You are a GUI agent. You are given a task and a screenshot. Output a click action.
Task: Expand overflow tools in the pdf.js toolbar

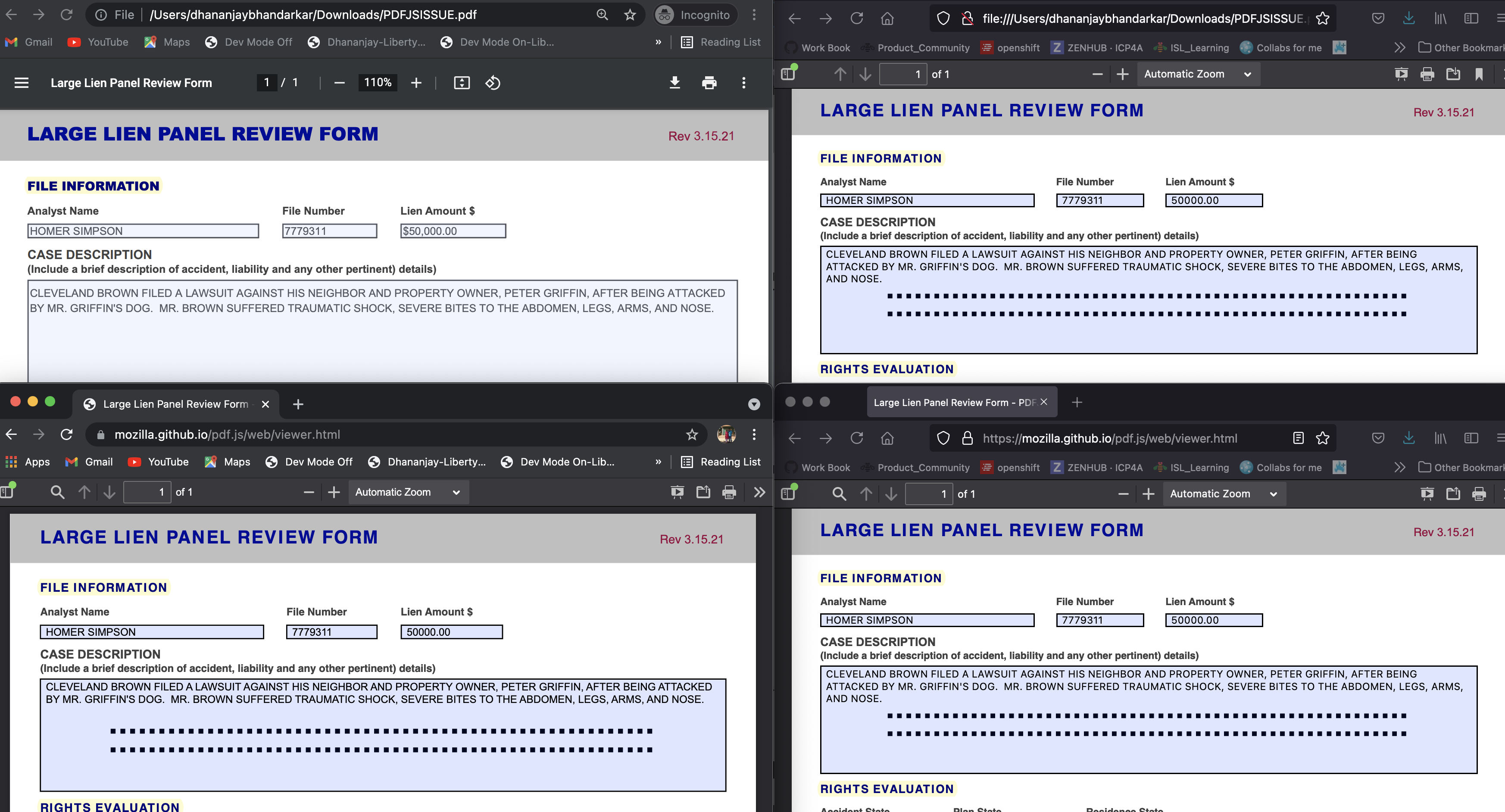(x=759, y=493)
